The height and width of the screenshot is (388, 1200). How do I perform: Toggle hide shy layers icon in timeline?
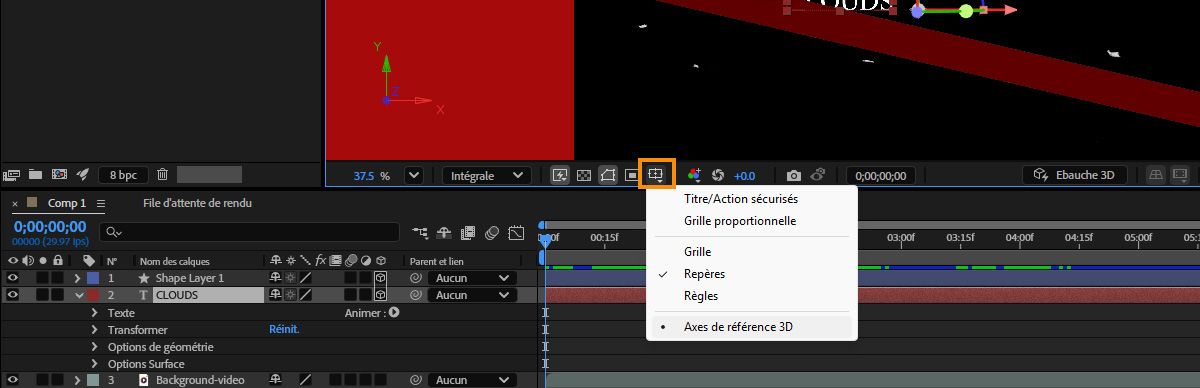[x=444, y=233]
